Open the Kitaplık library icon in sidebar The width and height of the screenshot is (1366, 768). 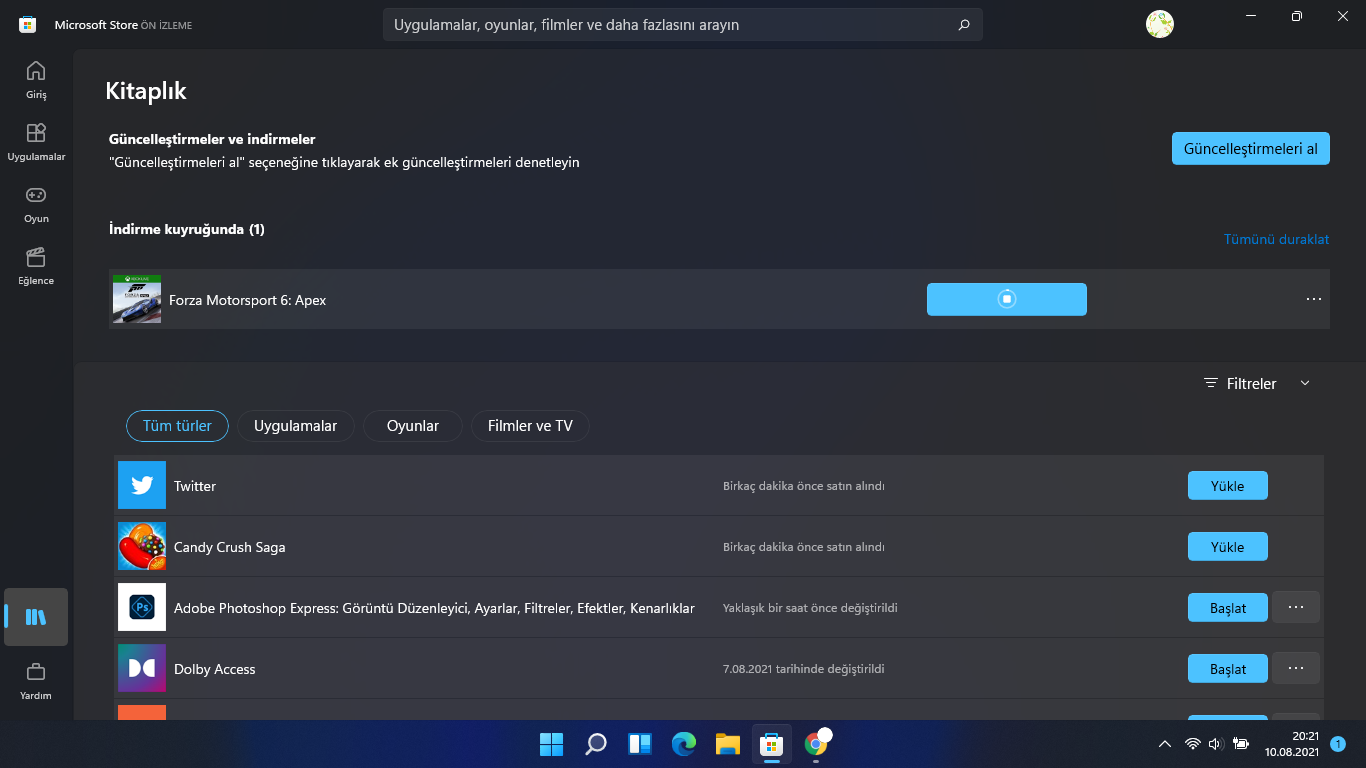[x=36, y=617]
